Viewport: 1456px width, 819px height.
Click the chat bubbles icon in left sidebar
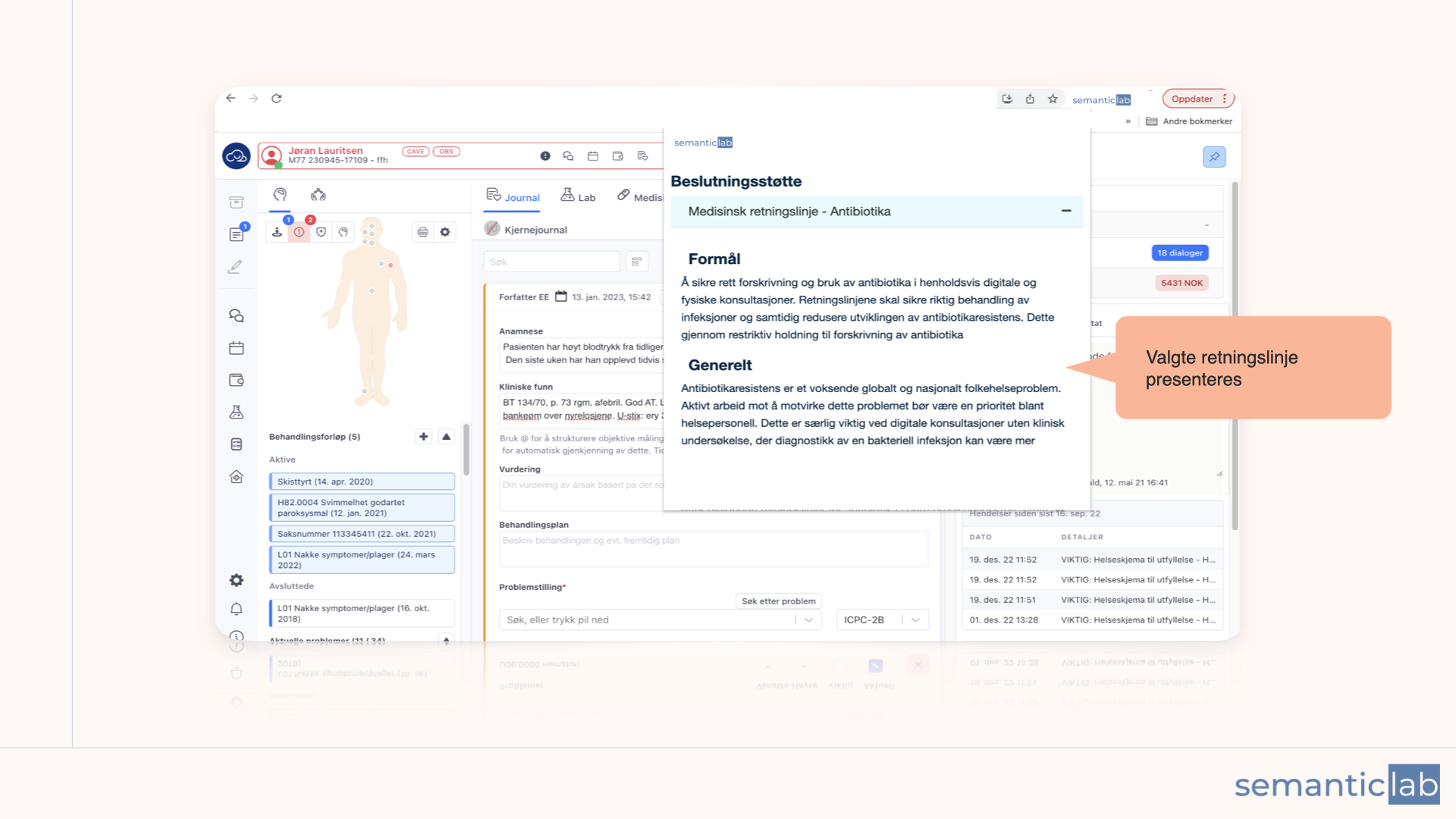coord(237,315)
